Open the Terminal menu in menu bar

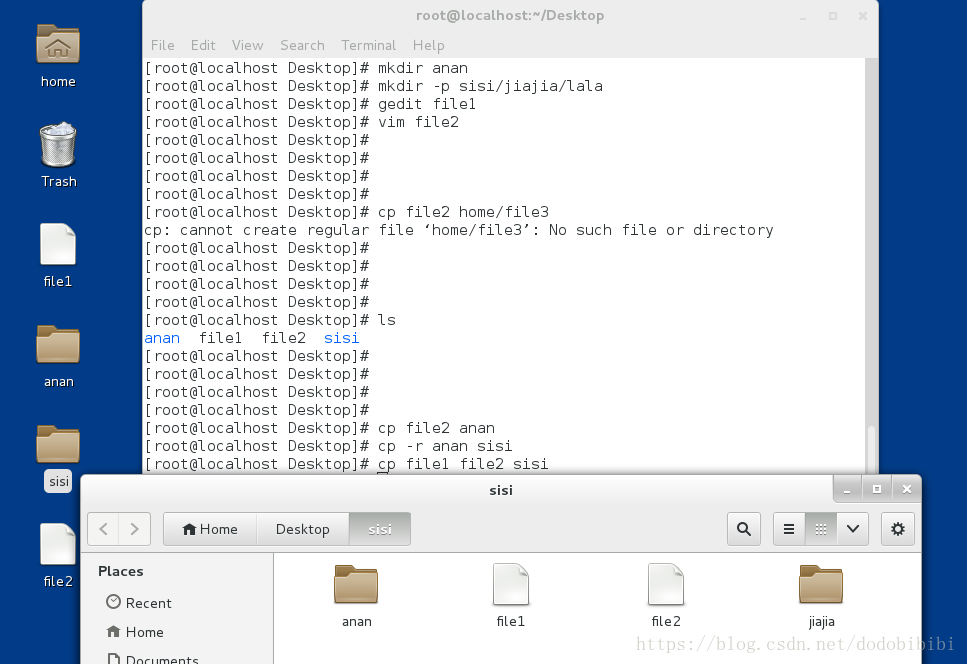(x=368, y=46)
